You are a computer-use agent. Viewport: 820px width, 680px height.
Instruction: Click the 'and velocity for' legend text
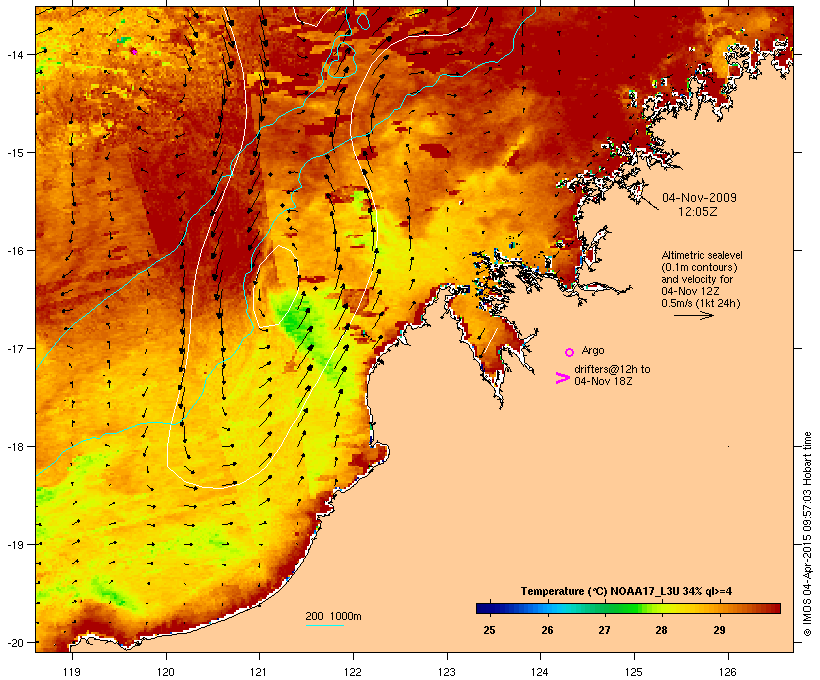[697, 279]
